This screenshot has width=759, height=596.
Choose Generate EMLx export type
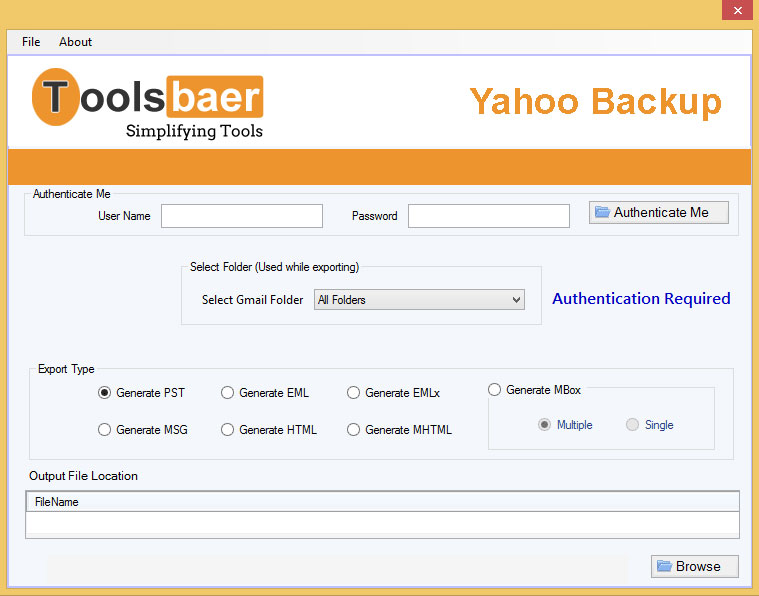tap(353, 393)
